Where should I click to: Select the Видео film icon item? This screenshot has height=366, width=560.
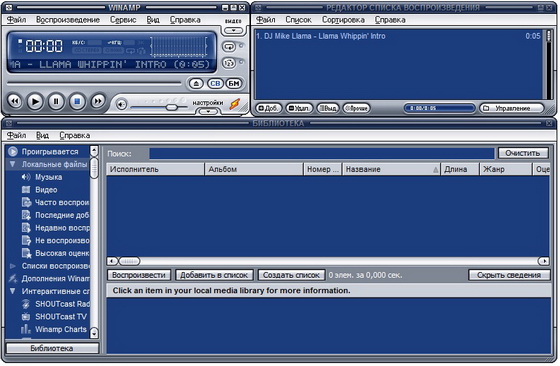[x=46, y=190]
